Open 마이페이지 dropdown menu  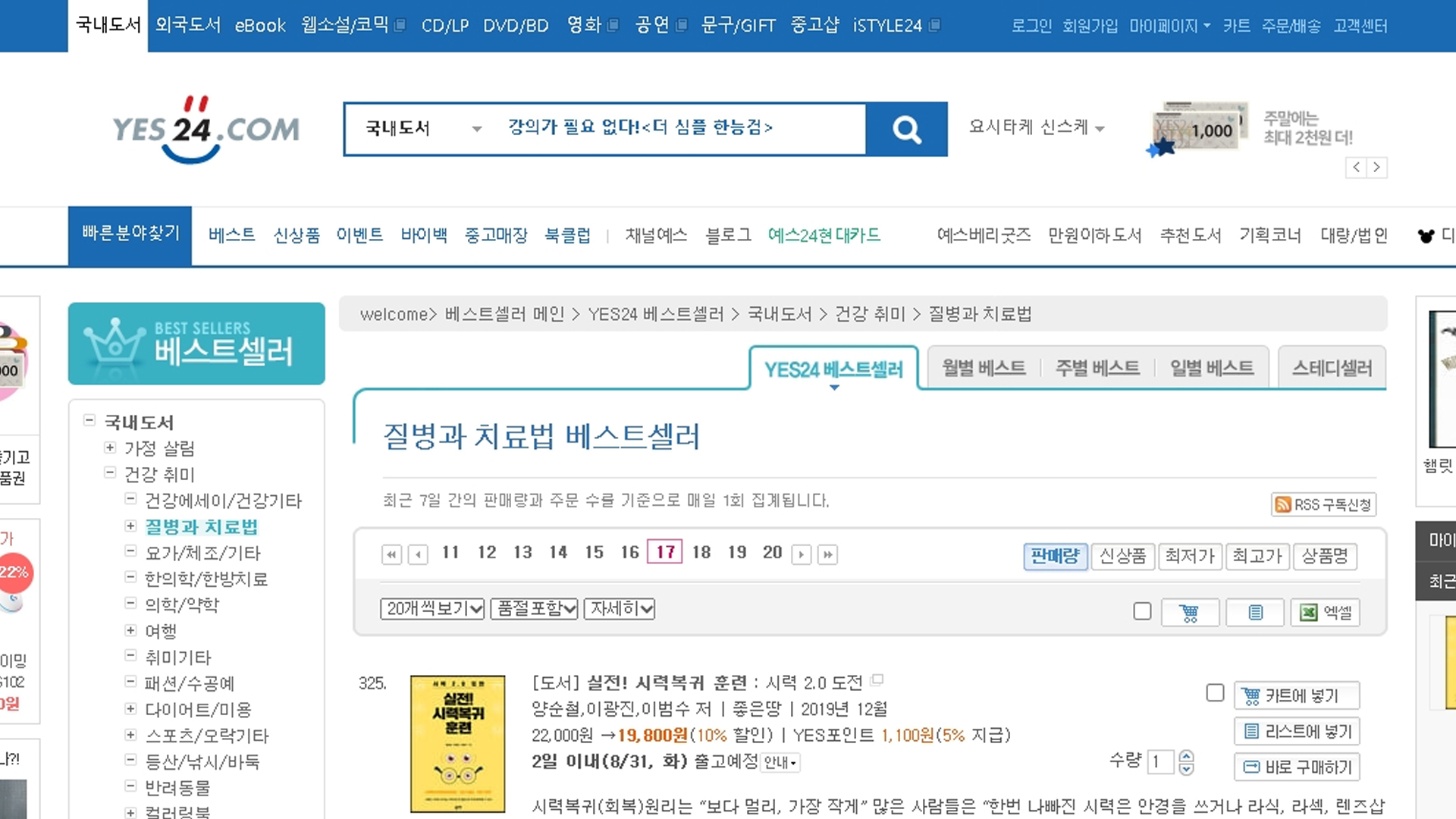tap(1169, 26)
